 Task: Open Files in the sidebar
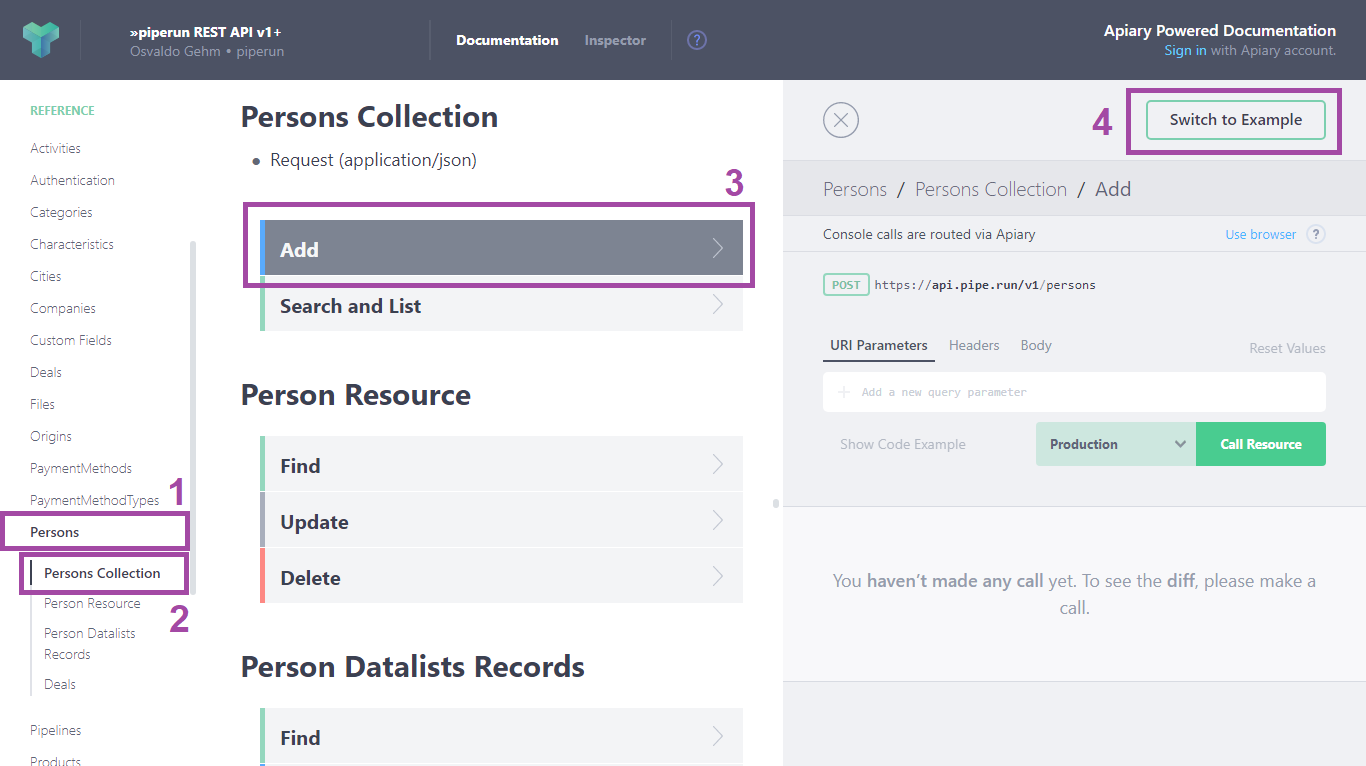(x=42, y=404)
